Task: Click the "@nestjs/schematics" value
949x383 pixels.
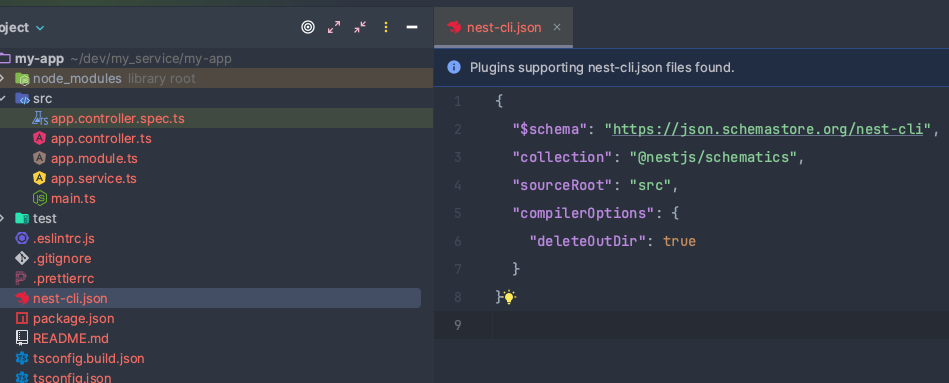Action: pyautogui.click(x=714, y=157)
